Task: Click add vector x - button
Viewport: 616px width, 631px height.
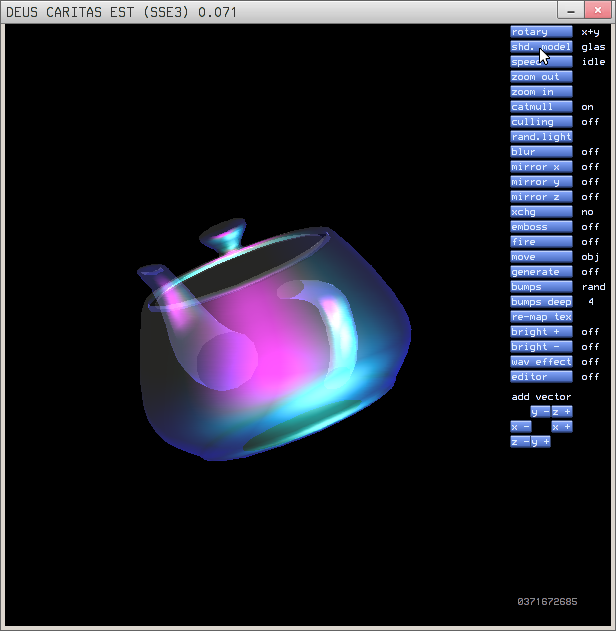Action: 521,427
